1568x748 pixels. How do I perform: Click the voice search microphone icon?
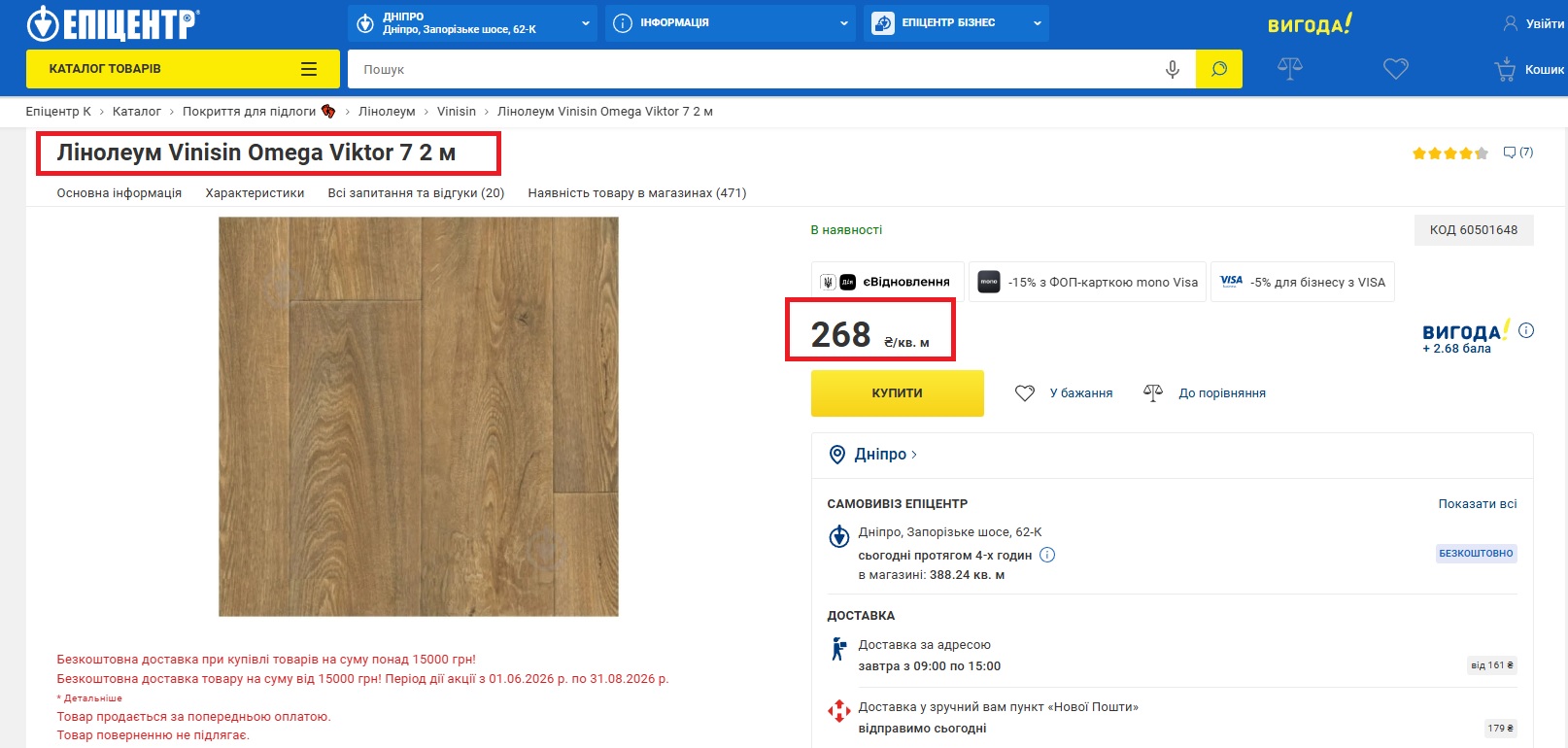[1173, 69]
